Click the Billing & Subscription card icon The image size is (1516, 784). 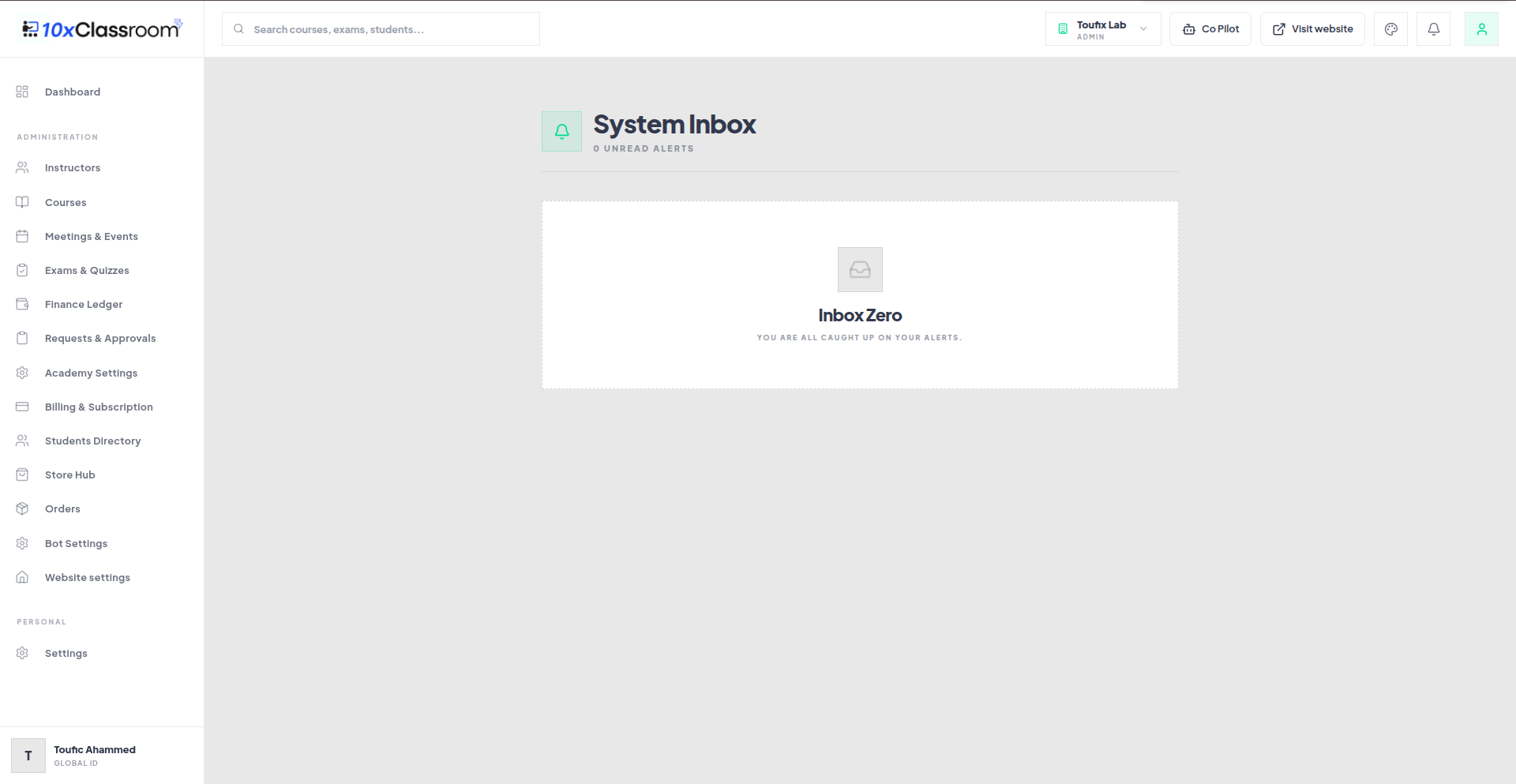(x=22, y=407)
